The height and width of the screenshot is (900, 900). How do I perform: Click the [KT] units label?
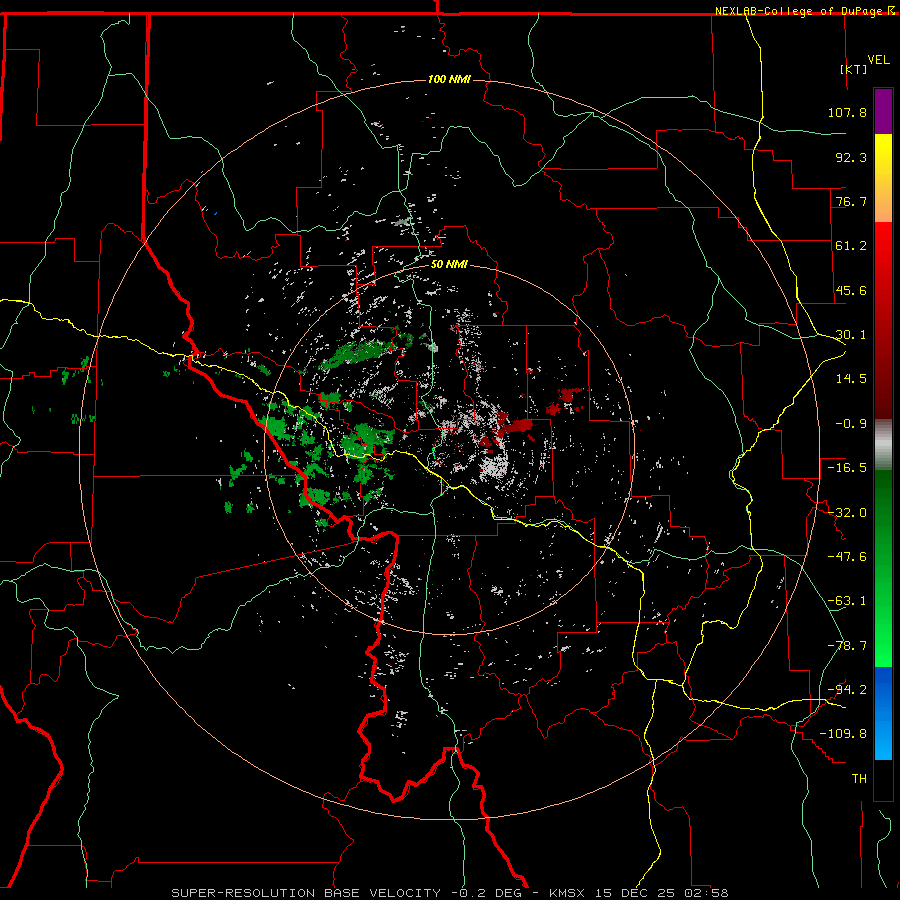854,69
